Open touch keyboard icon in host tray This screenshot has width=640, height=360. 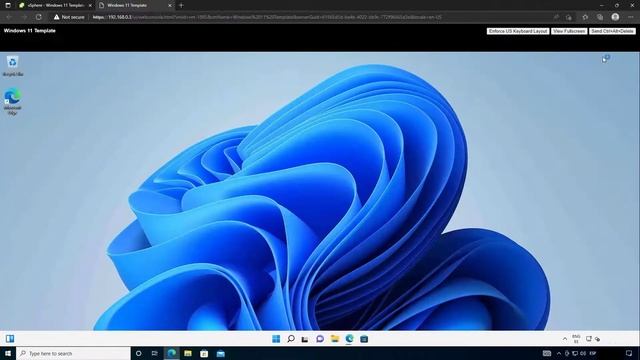(547, 353)
